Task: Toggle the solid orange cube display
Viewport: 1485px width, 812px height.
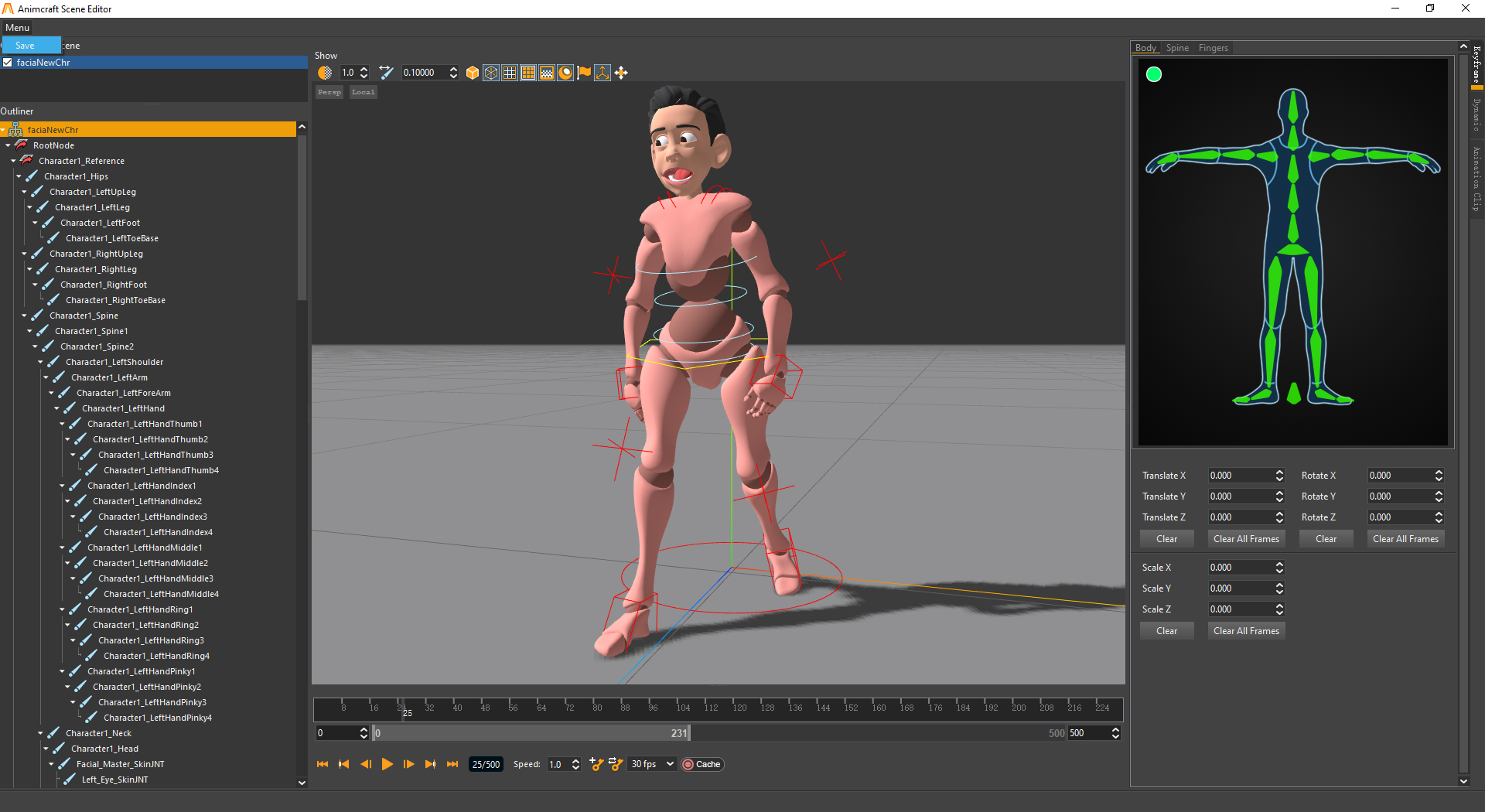Action: click(x=473, y=73)
